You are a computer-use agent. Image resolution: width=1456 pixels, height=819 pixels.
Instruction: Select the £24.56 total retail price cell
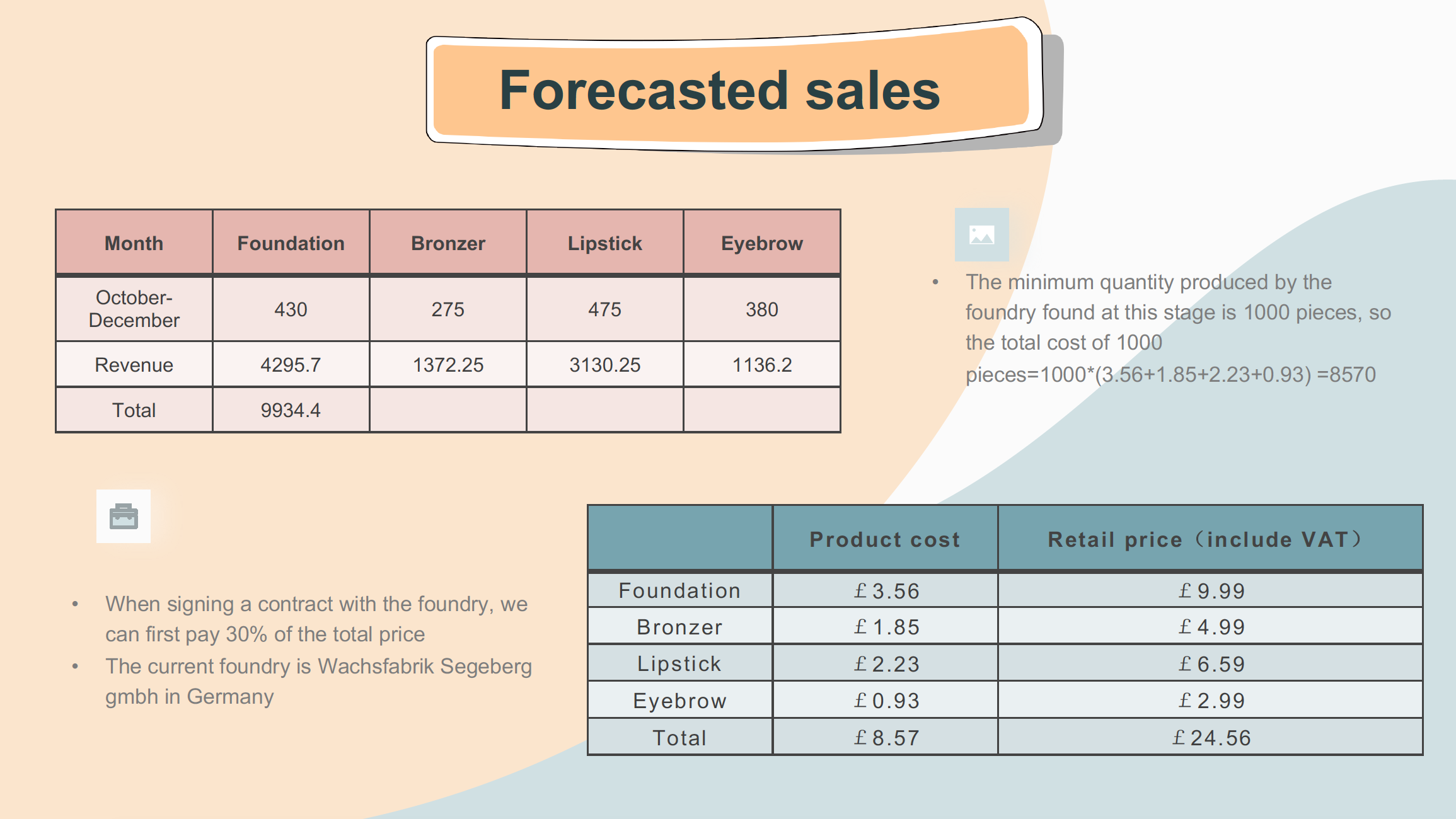1210,737
